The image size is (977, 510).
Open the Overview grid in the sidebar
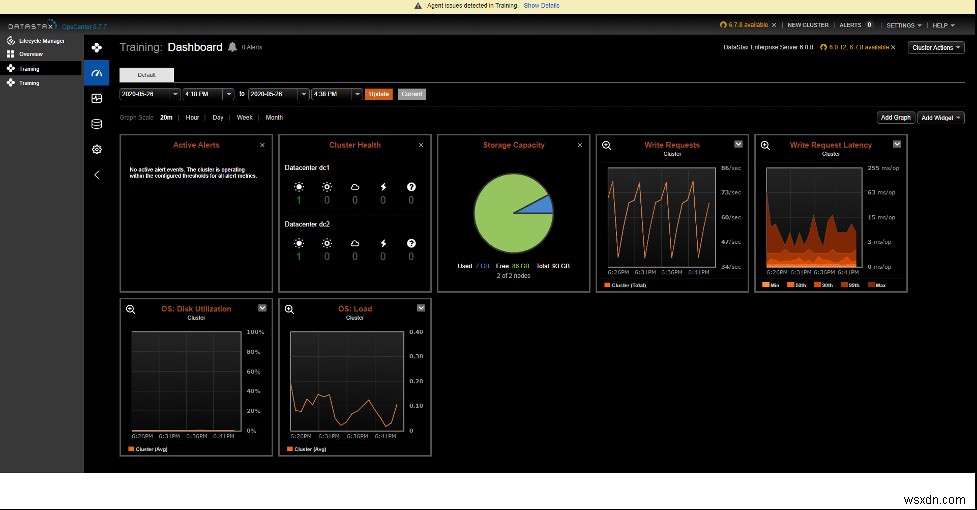[x=25, y=54]
